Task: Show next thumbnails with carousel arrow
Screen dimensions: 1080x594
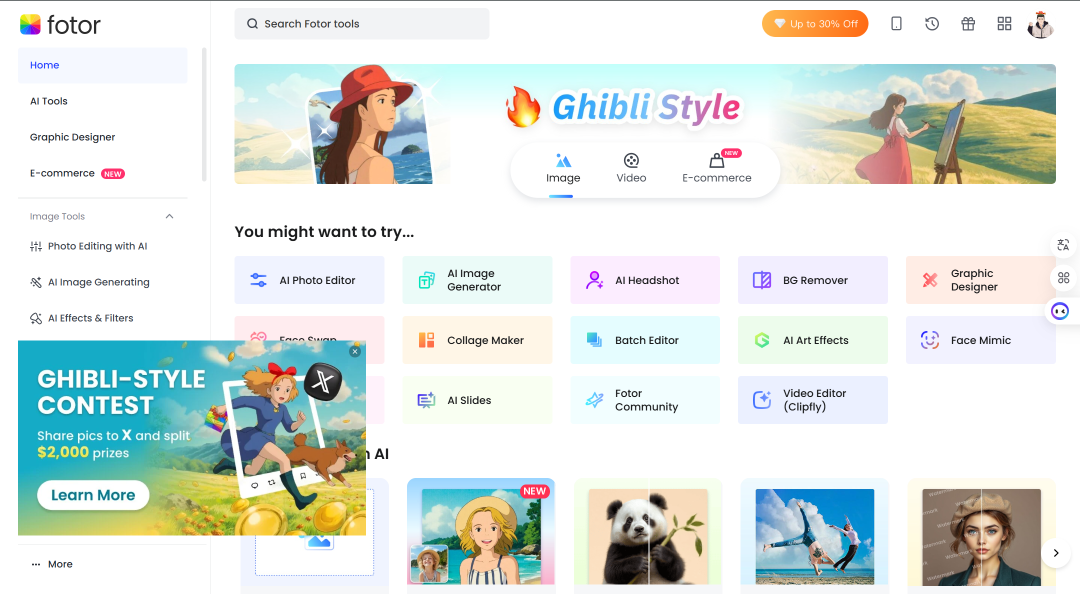Action: coord(1055,553)
